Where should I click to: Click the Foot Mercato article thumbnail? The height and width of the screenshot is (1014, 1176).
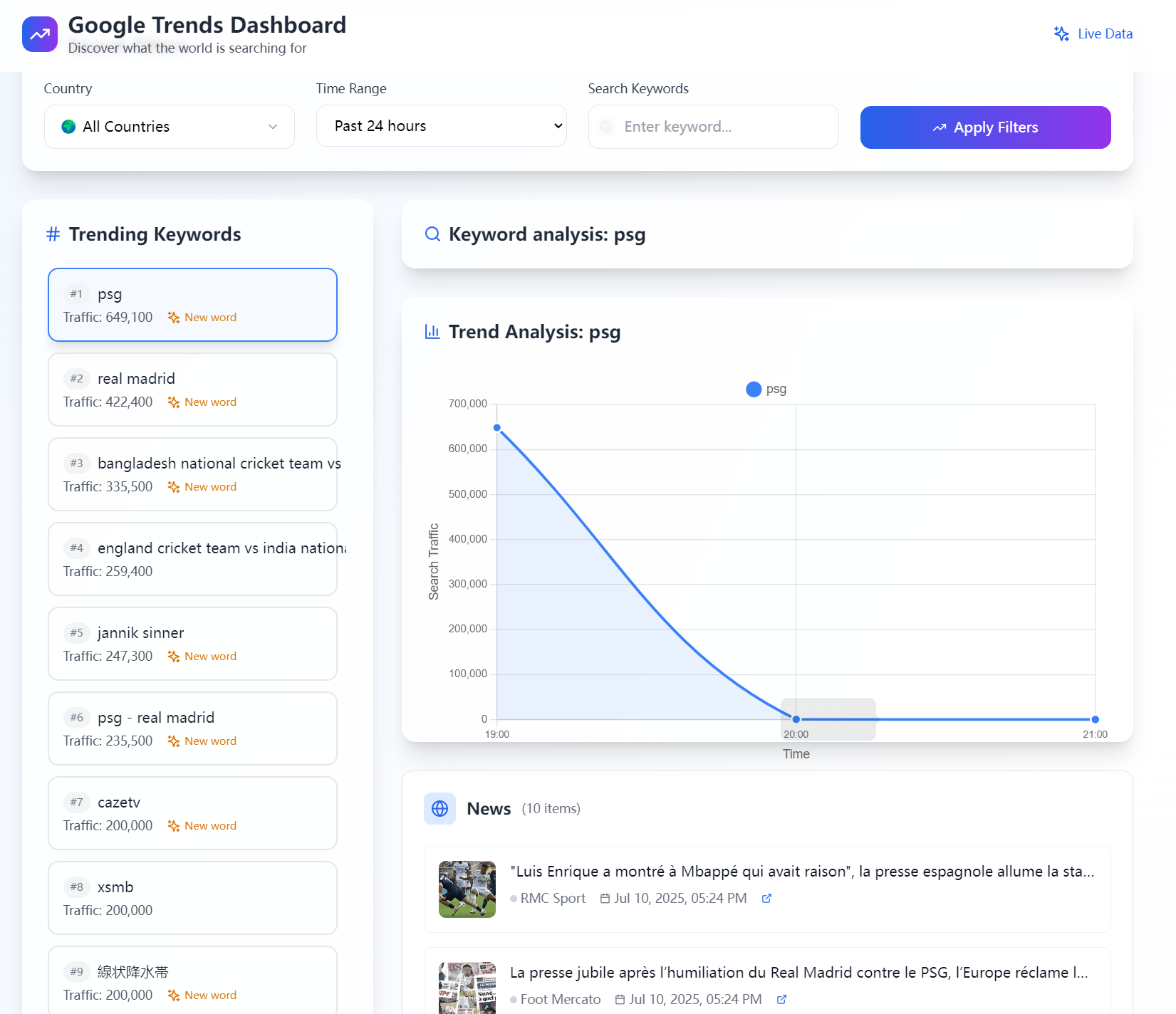tap(467, 988)
